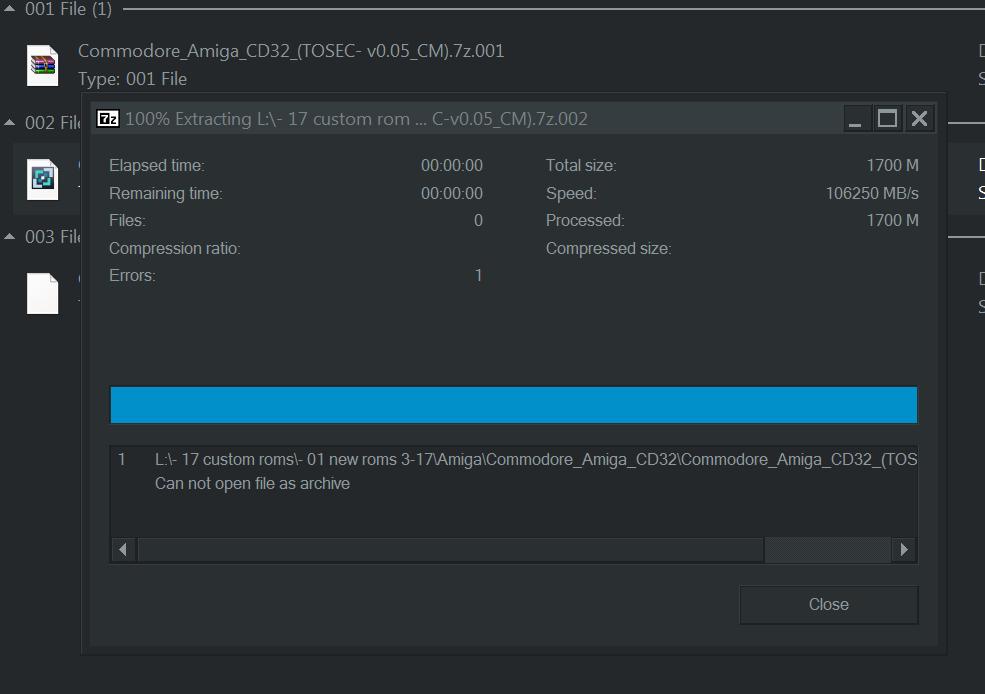Click the WinRAR icon of the .7z.001 file
The height and width of the screenshot is (694, 985).
click(x=43, y=65)
